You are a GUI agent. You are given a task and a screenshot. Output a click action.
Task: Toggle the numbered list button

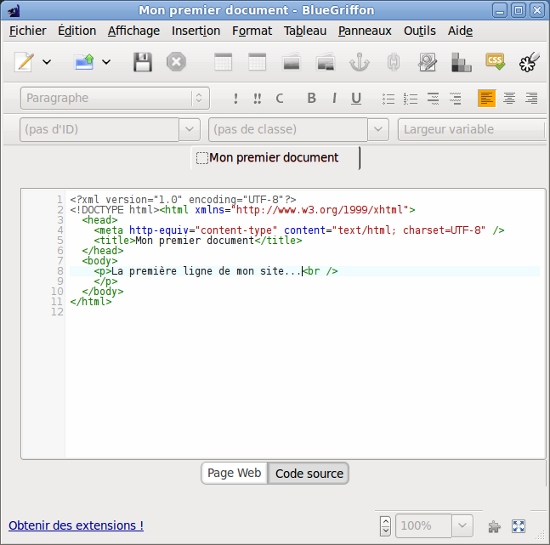click(x=410, y=99)
